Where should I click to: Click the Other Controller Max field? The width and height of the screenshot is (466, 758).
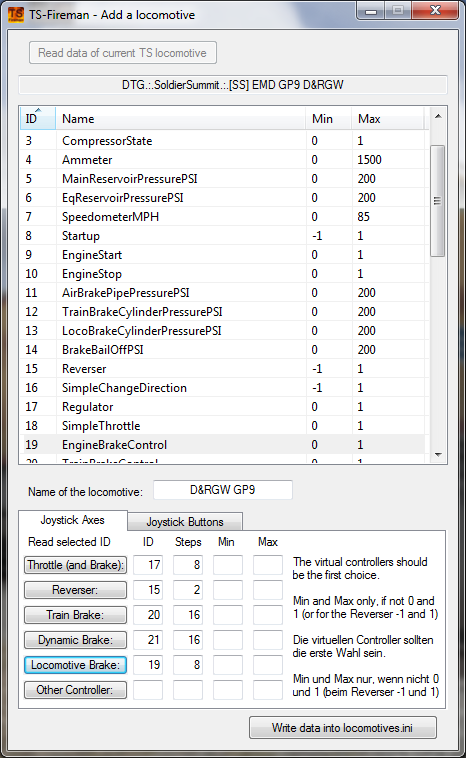tap(268, 690)
